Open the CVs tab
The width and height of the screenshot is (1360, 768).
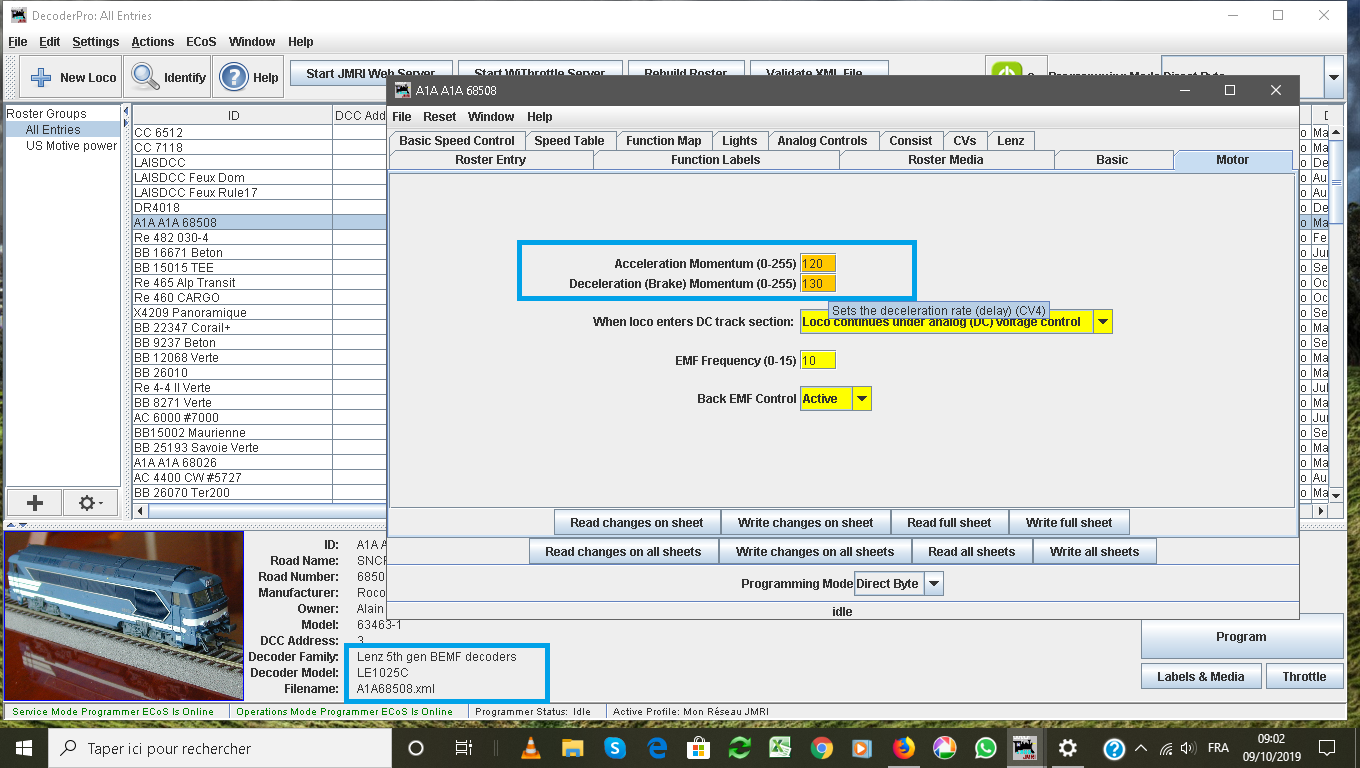click(965, 141)
